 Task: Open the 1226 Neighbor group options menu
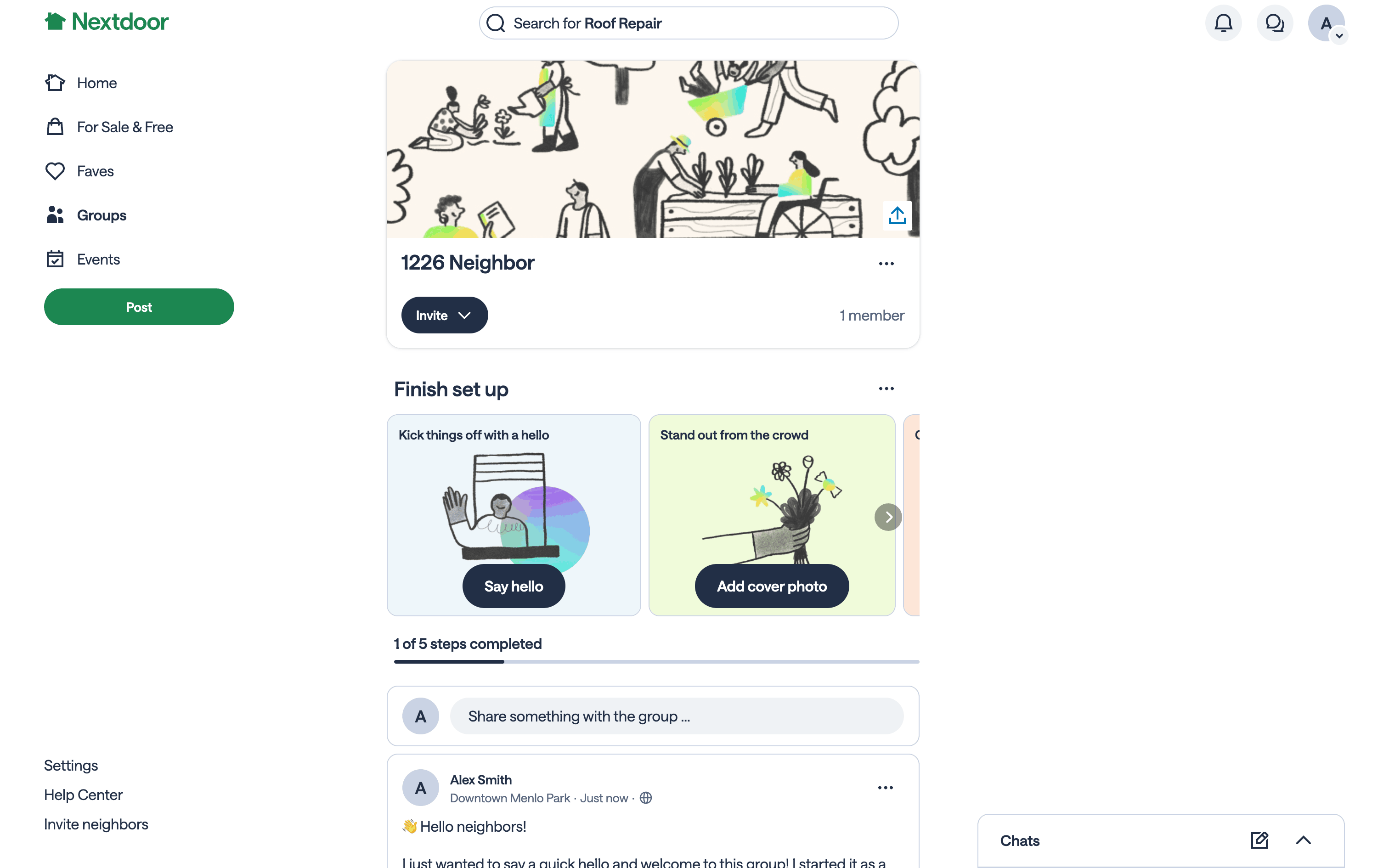(x=886, y=264)
